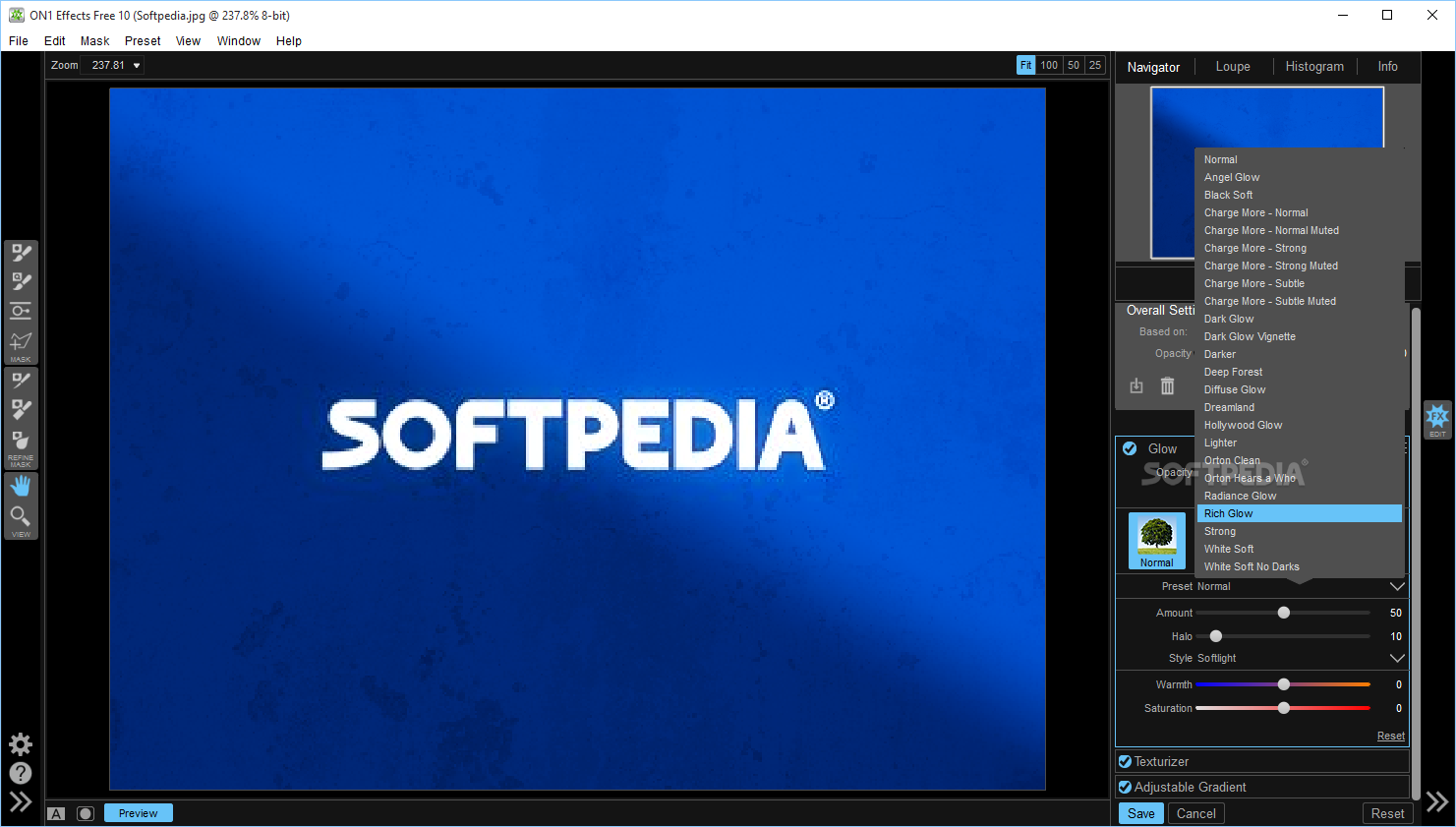Switch to the Navigator tab
The image size is (1456, 827).
coord(1153,67)
